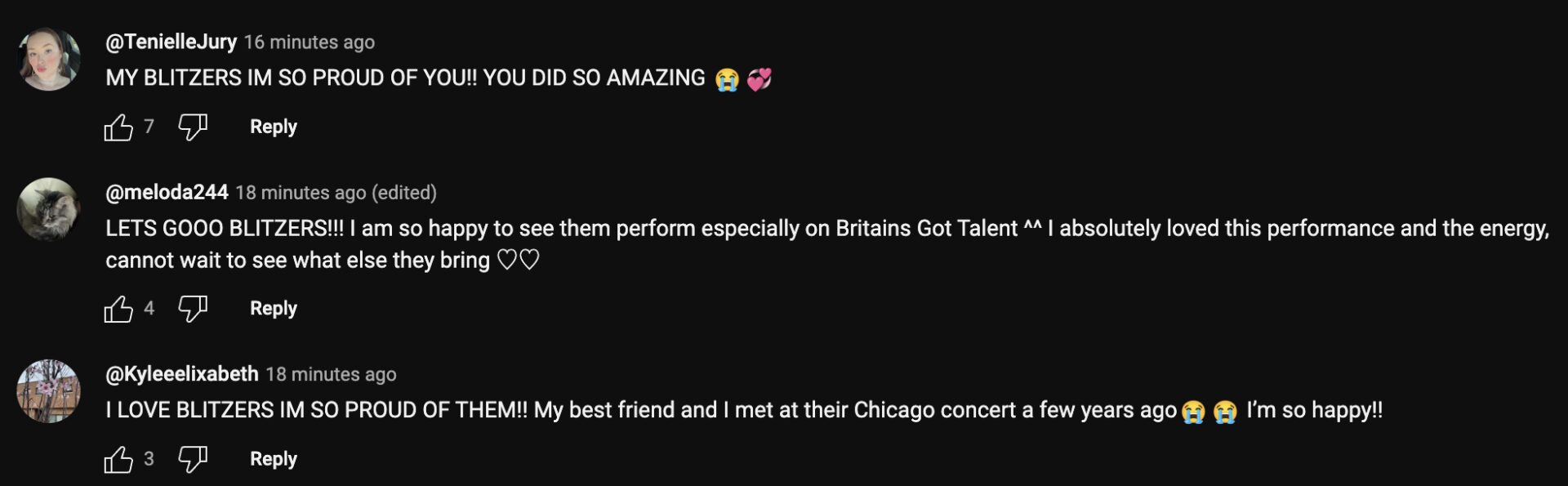Open the @TenielleJury profile picture
This screenshot has height=486, width=1568.
(49, 60)
